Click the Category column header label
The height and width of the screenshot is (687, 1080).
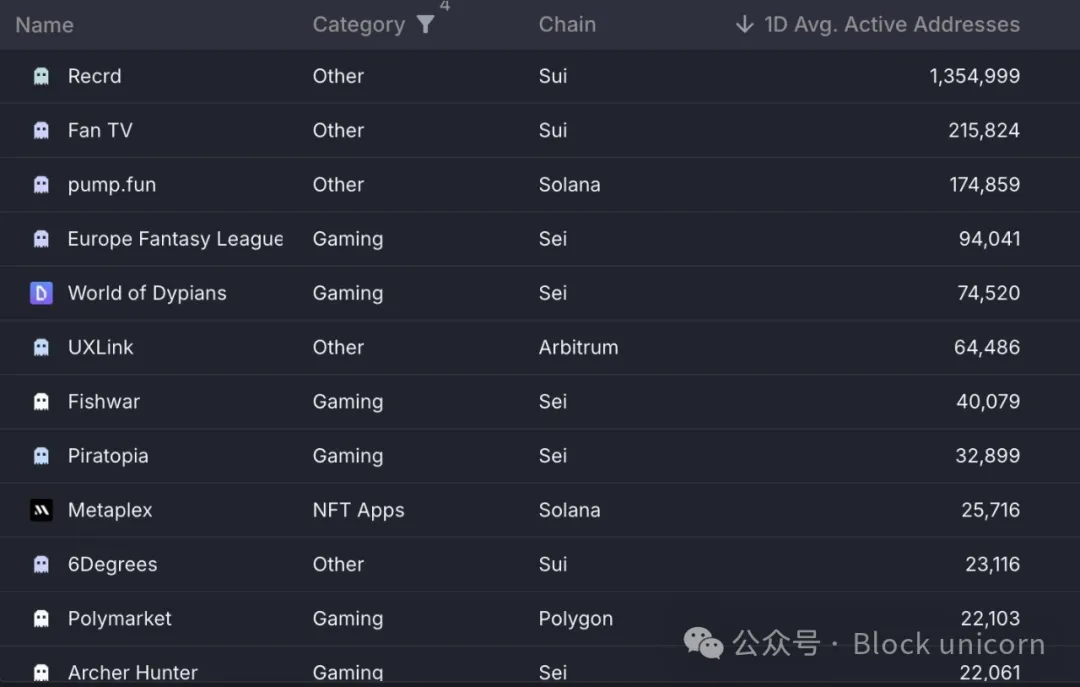click(x=358, y=25)
